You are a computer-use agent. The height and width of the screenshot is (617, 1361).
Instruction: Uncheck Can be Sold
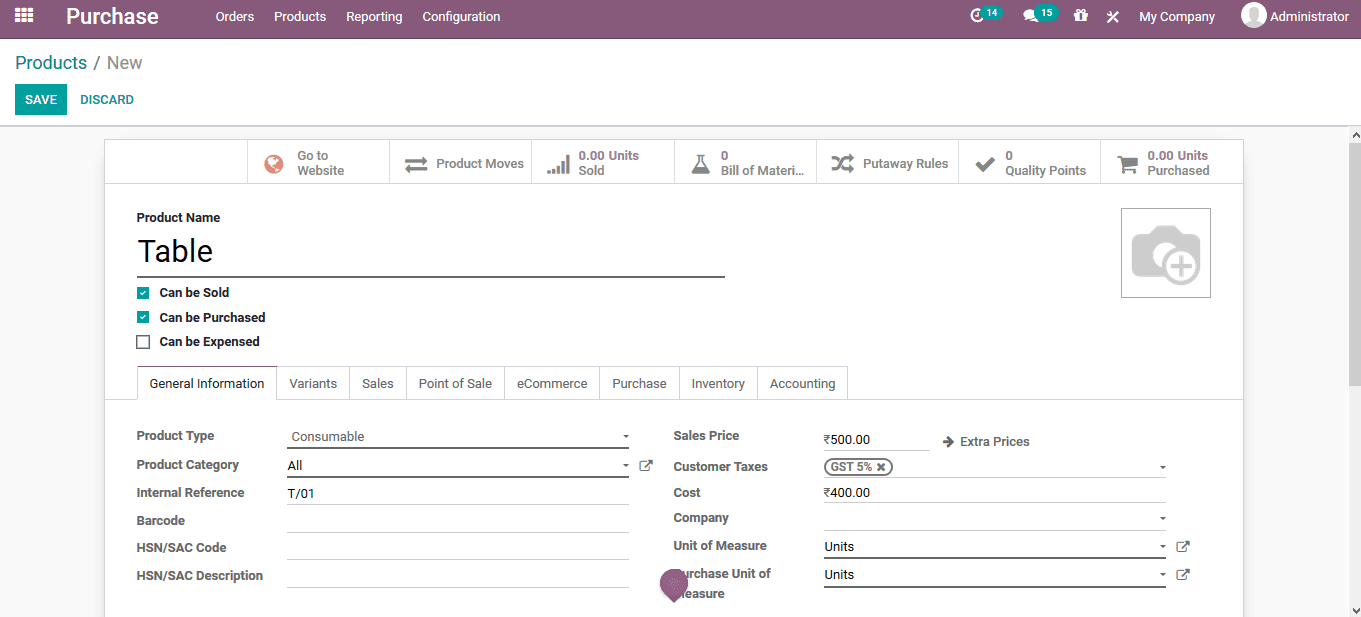point(143,292)
